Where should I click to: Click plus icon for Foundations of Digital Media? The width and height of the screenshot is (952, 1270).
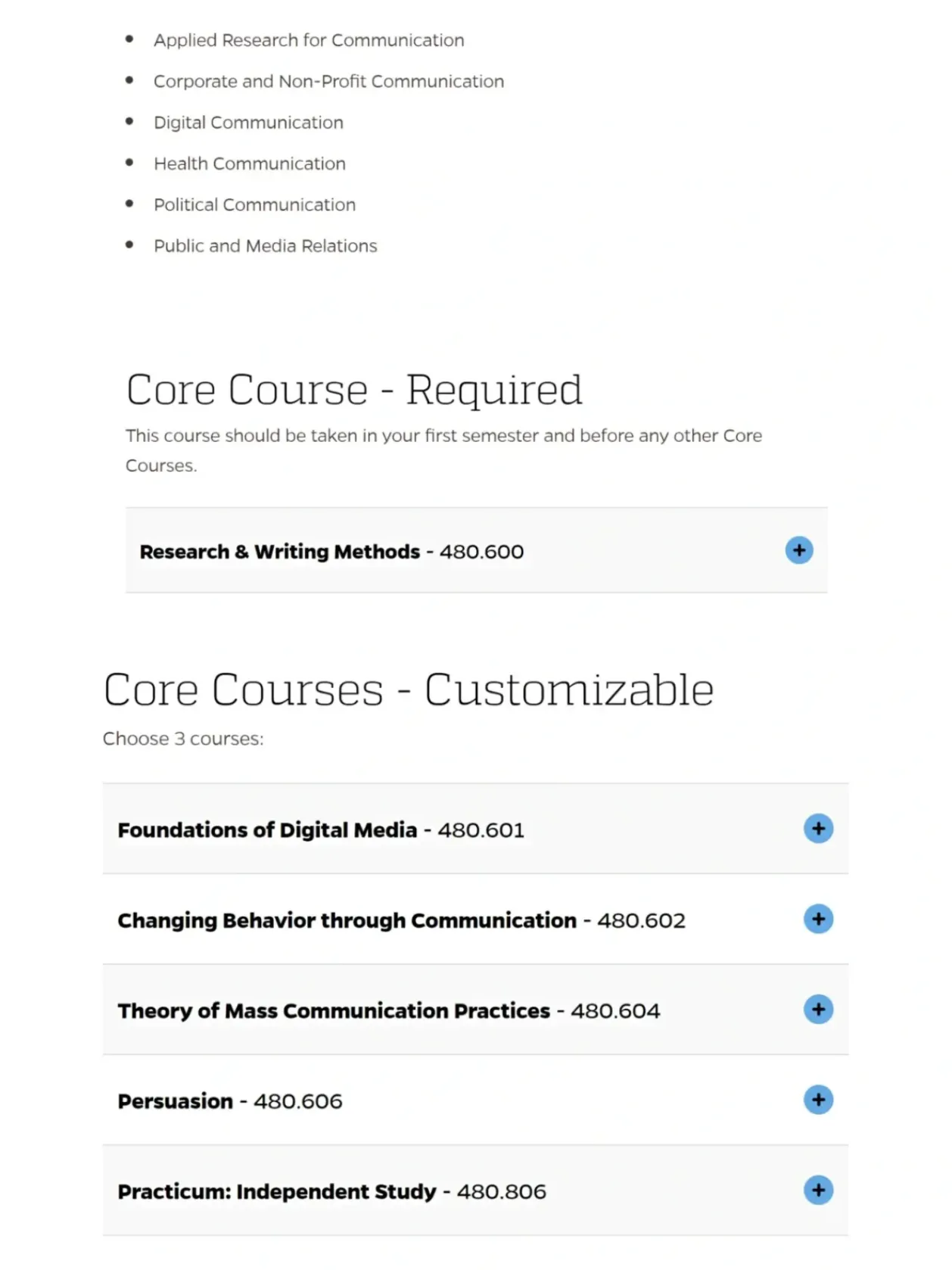pyautogui.click(x=818, y=829)
